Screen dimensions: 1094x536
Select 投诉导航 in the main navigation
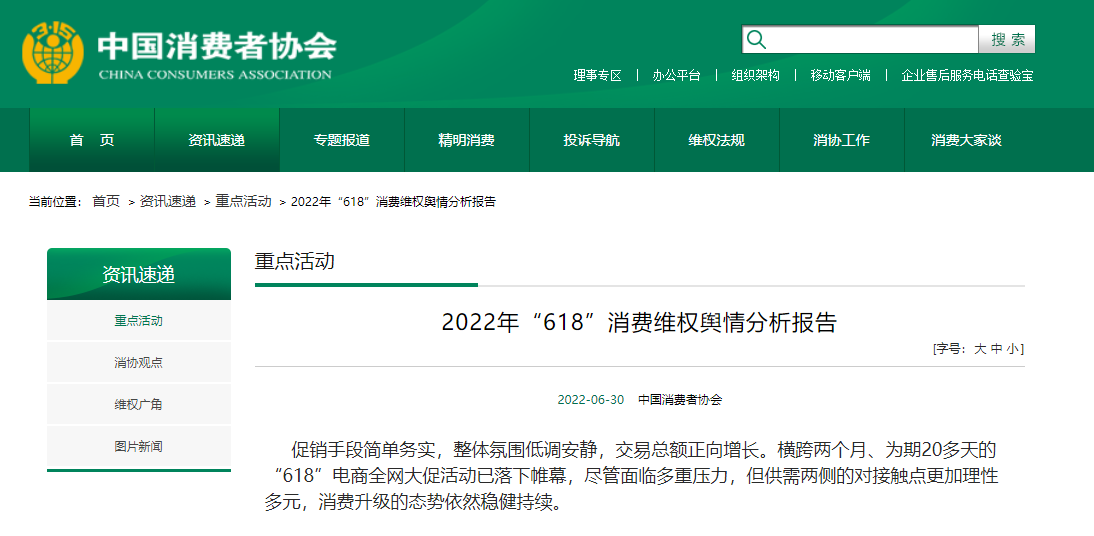pos(592,140)
